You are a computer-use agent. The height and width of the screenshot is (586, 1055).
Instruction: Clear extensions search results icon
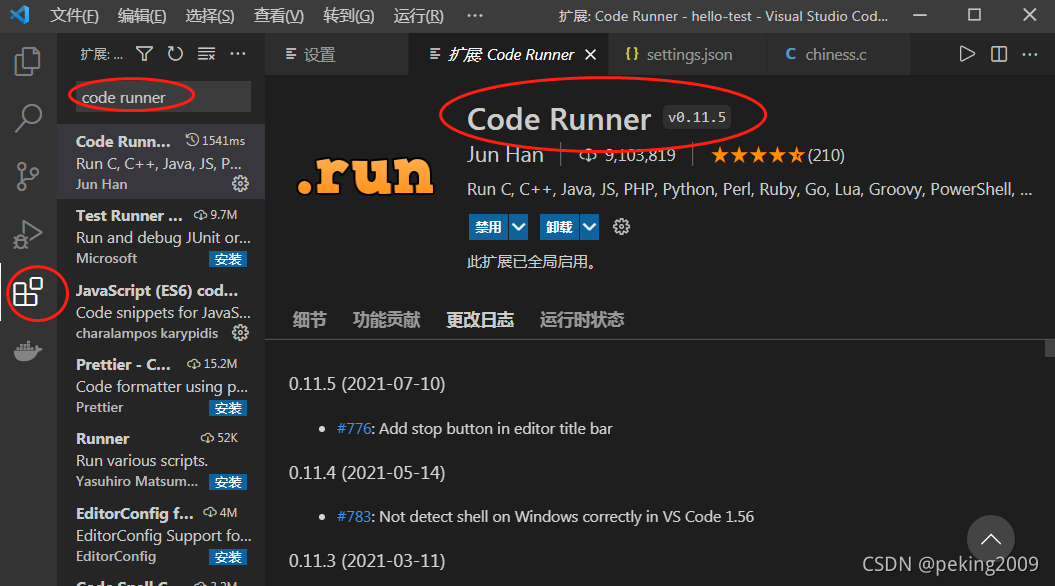click(207, 54)
